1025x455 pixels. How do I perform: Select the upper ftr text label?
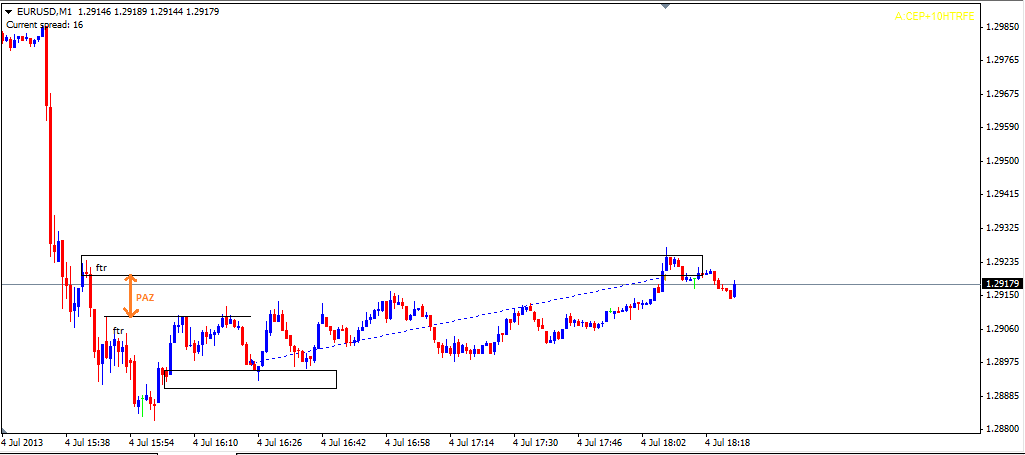[x=101, y=268]
